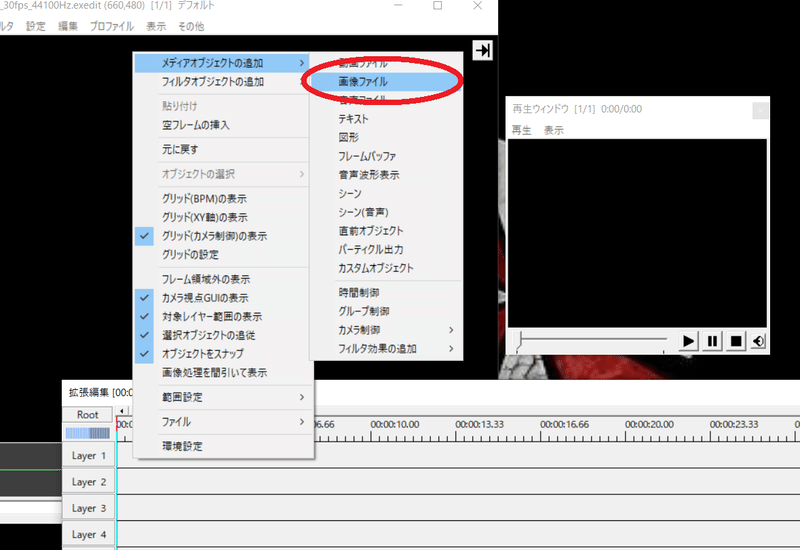The width and height of the screenshot is (800, 550).
Task: Click the Layer 3 header
Action: (89, 508)
